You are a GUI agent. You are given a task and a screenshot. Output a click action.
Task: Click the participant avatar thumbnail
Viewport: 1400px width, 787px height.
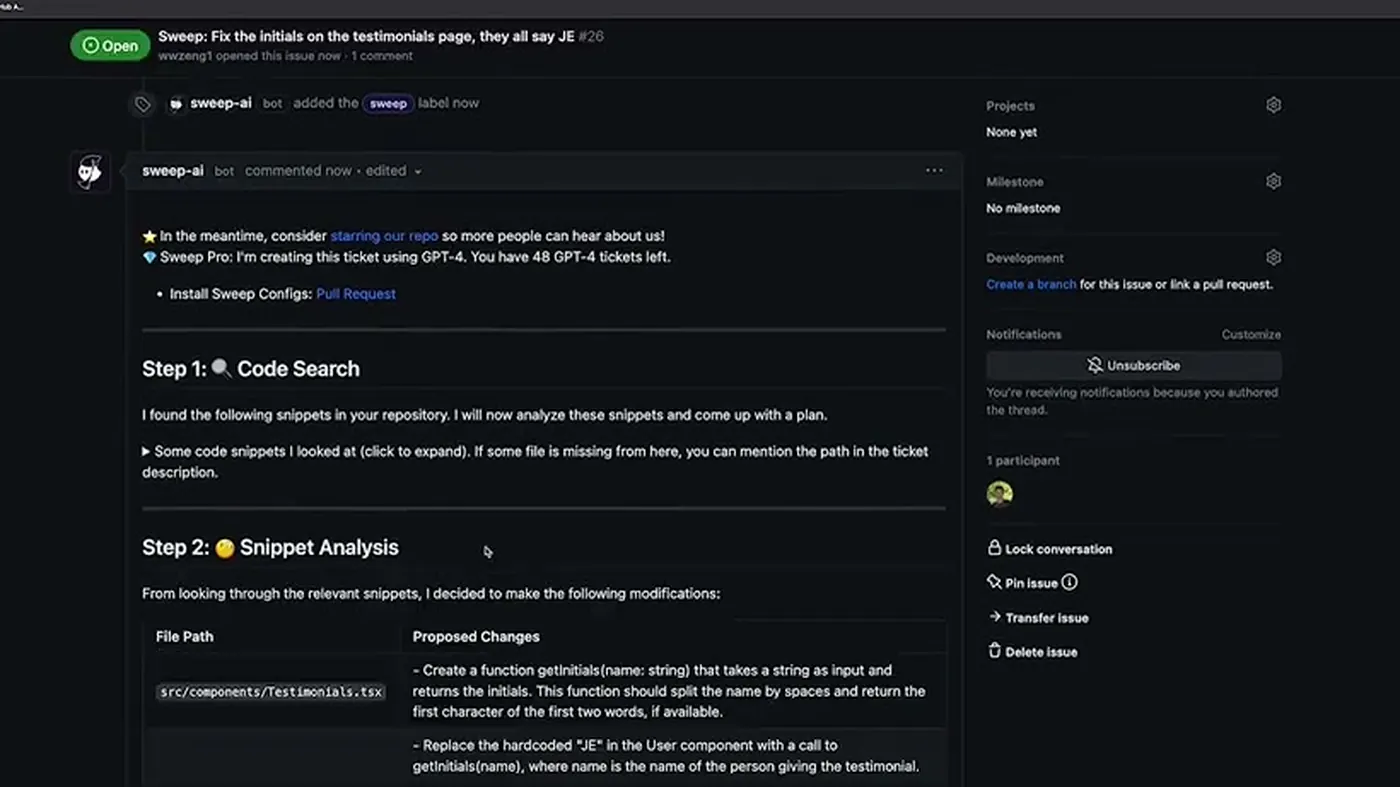(1000, 493)
